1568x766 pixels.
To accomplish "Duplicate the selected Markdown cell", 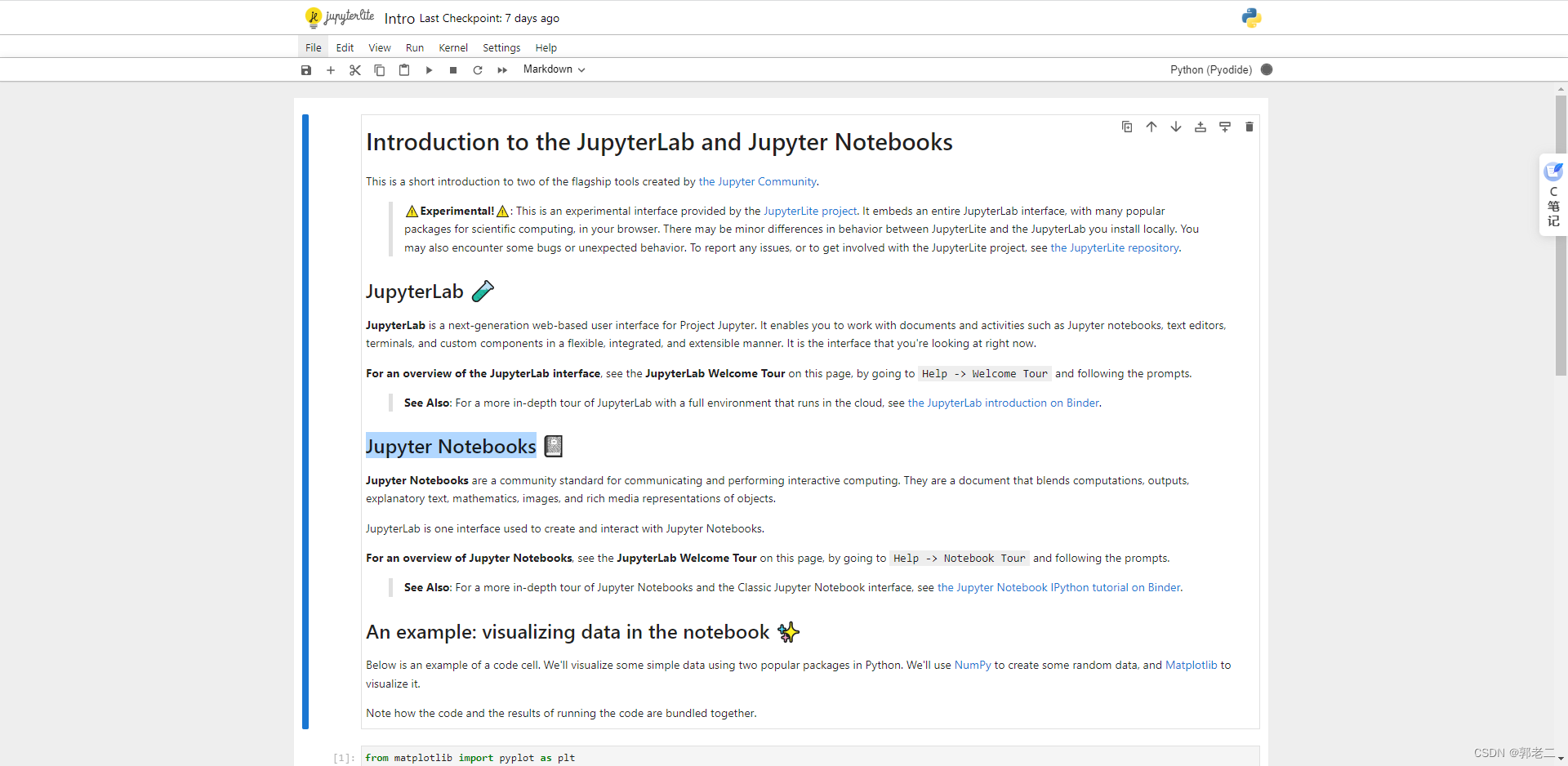I will 1127,127.
